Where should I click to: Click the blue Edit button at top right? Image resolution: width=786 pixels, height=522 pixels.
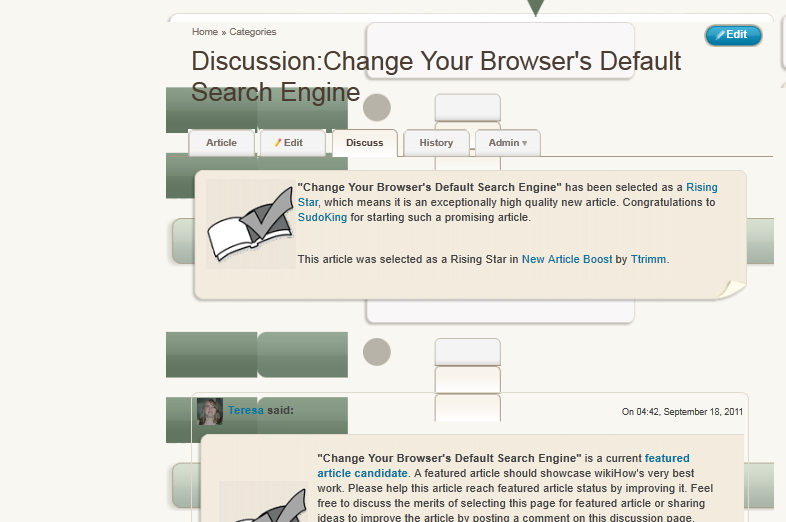point(733,35)
